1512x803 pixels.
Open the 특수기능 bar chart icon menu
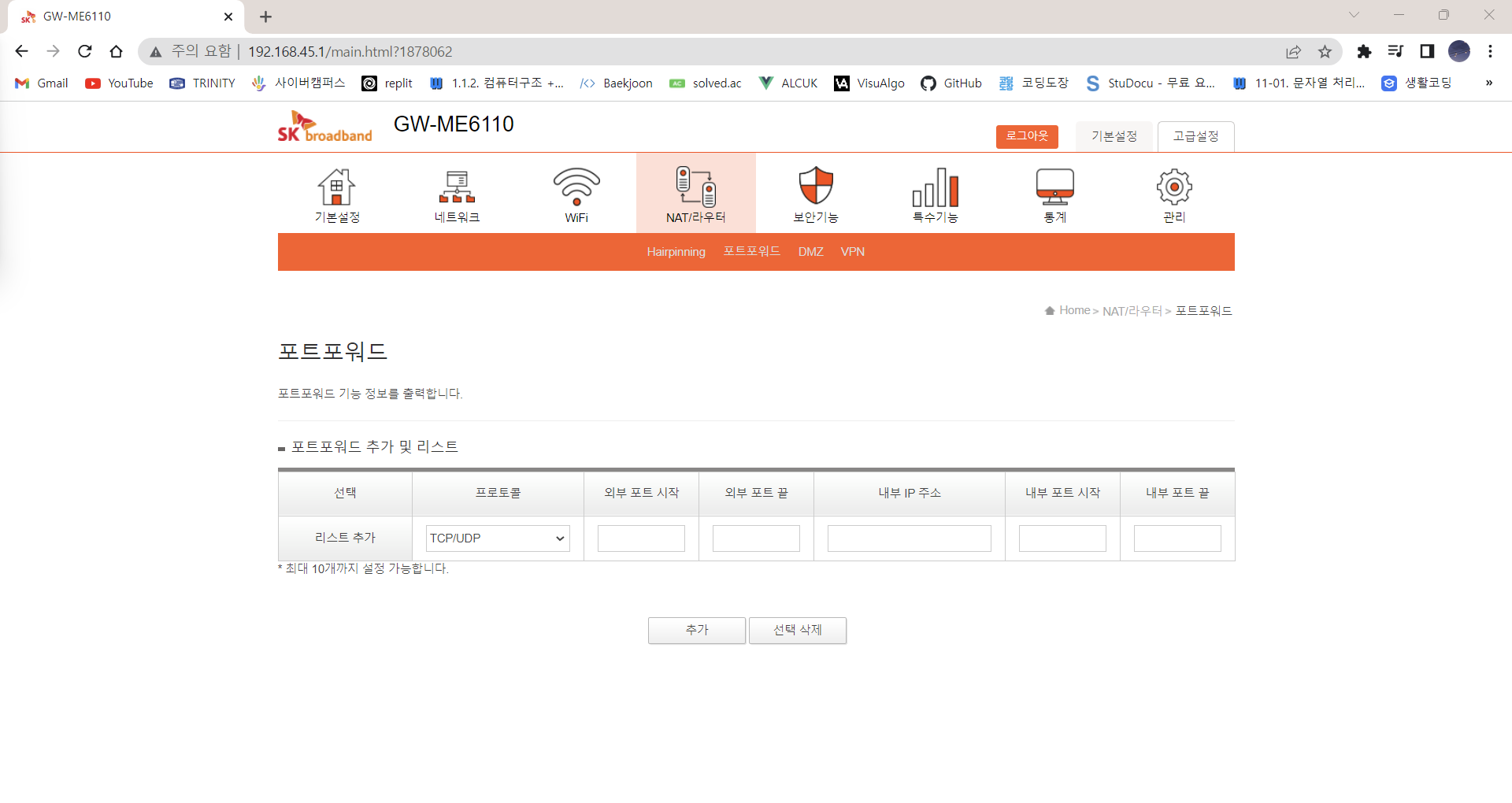pyautogui.click(x=936, y=195)
